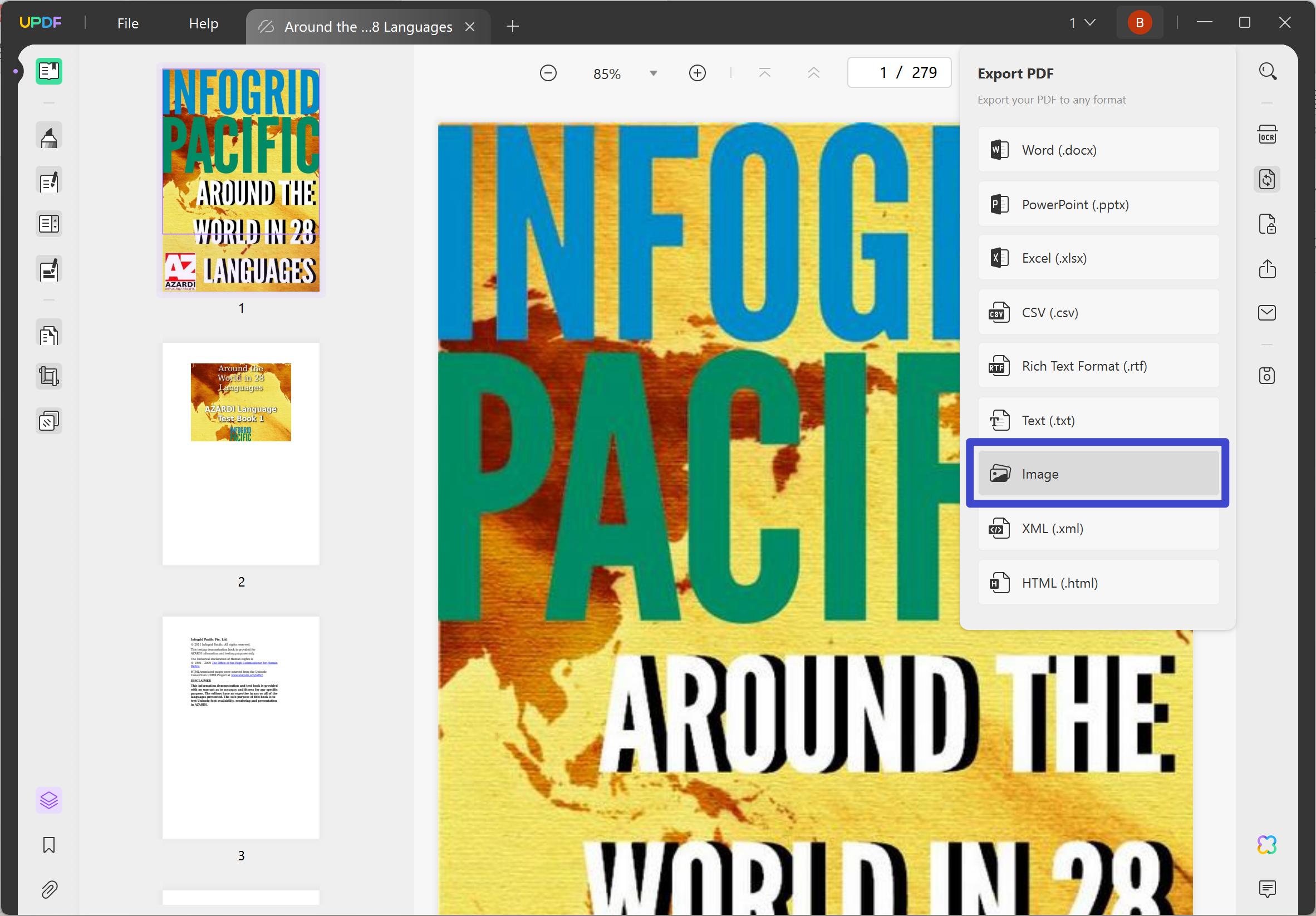
Task: Click the Export PDF convert icon
Action: [x=1267, y=180]
